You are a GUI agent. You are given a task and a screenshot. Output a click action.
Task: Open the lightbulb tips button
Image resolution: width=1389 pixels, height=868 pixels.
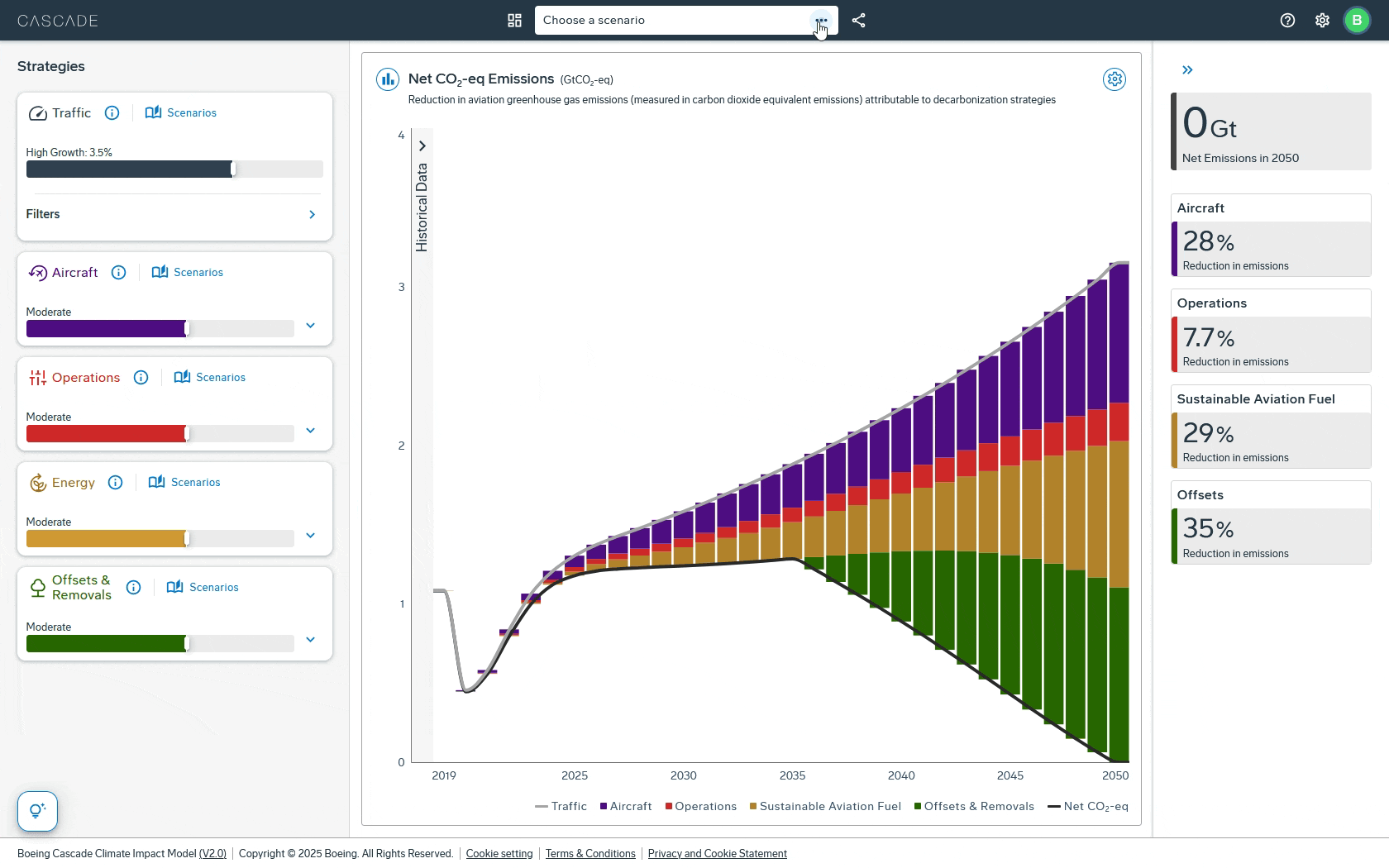[x=37, y=811]
